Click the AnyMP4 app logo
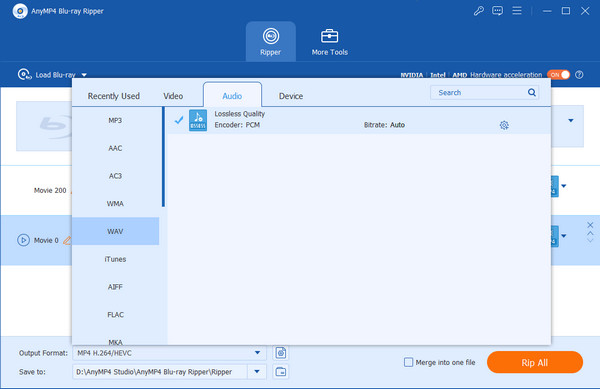This screenshot has width=600, height=389. coord(20,11)
